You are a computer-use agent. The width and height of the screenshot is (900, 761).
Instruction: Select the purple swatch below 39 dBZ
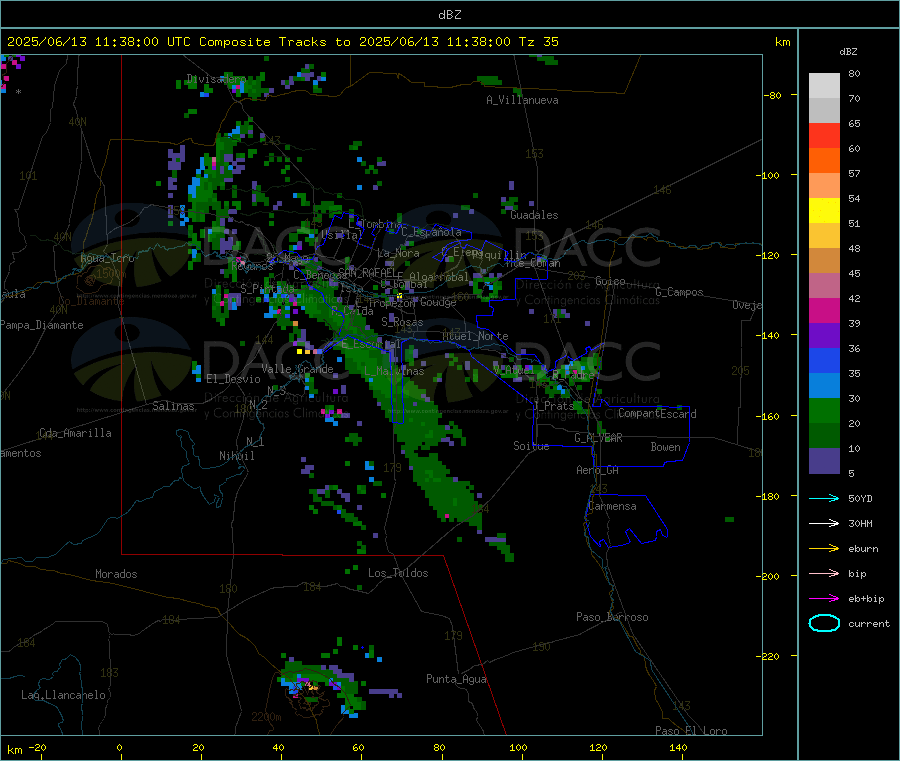pyautogui.click(x=824, y=336)
